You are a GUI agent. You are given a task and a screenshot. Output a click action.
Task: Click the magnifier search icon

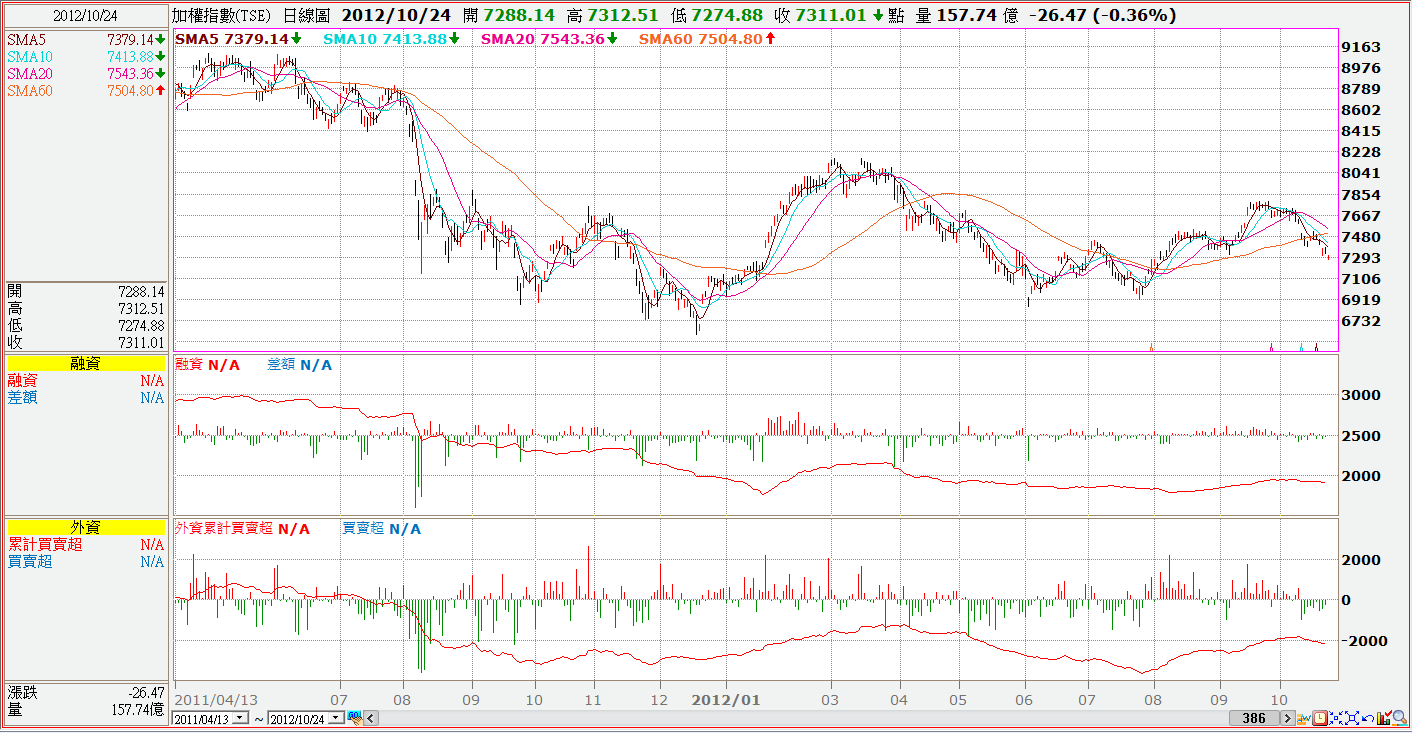[1400, 718]
